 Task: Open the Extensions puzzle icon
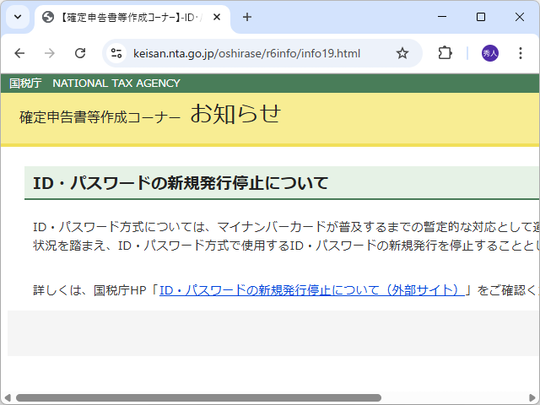click(x=445, y=53)
